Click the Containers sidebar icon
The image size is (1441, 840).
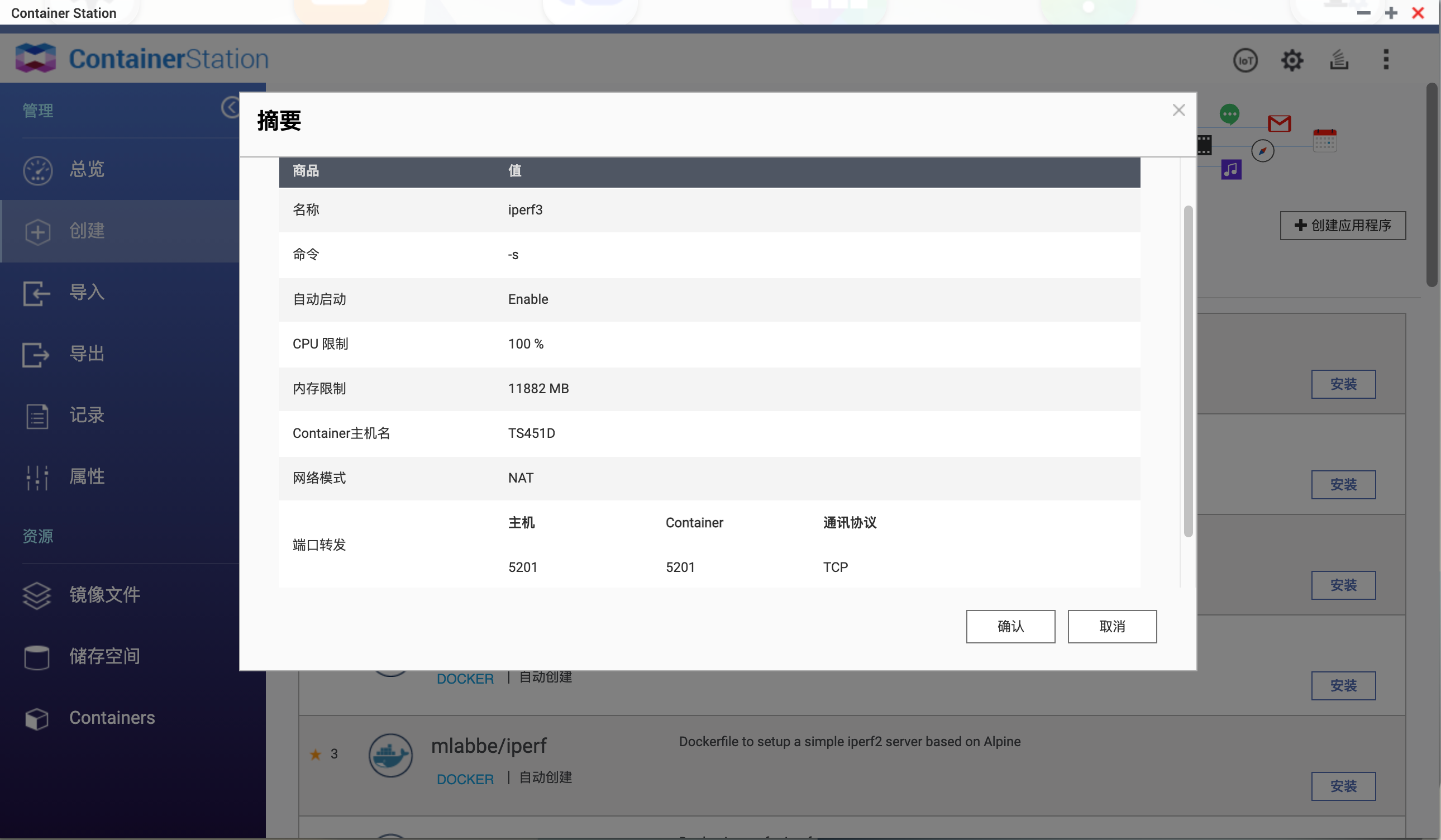pyautogui.click(x=37, y=717)
